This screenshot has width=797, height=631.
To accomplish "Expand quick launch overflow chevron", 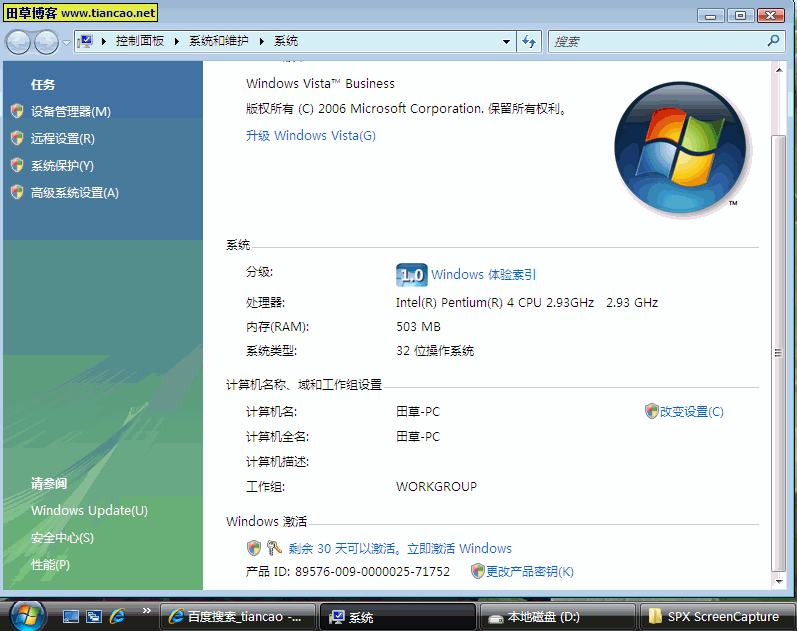I will [x=146, y=611].
